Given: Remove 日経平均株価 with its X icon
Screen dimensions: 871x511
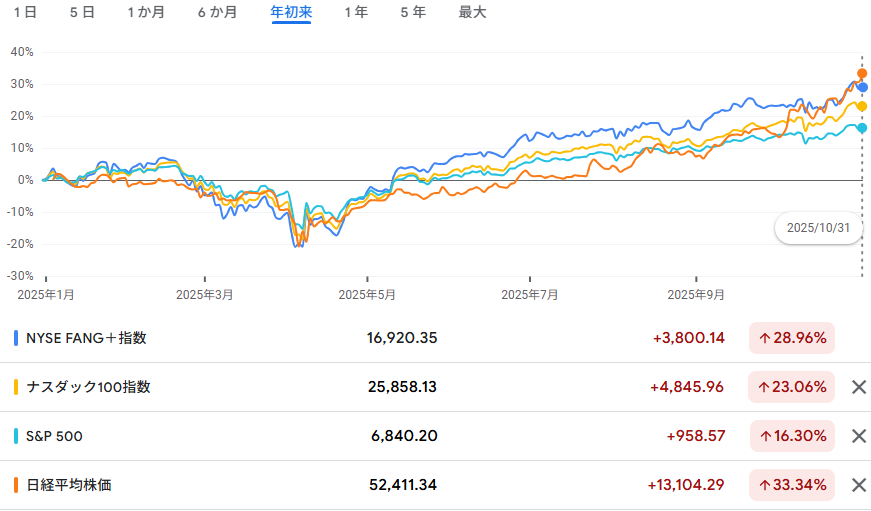Looking at the screenshot, I should (857, 485).
